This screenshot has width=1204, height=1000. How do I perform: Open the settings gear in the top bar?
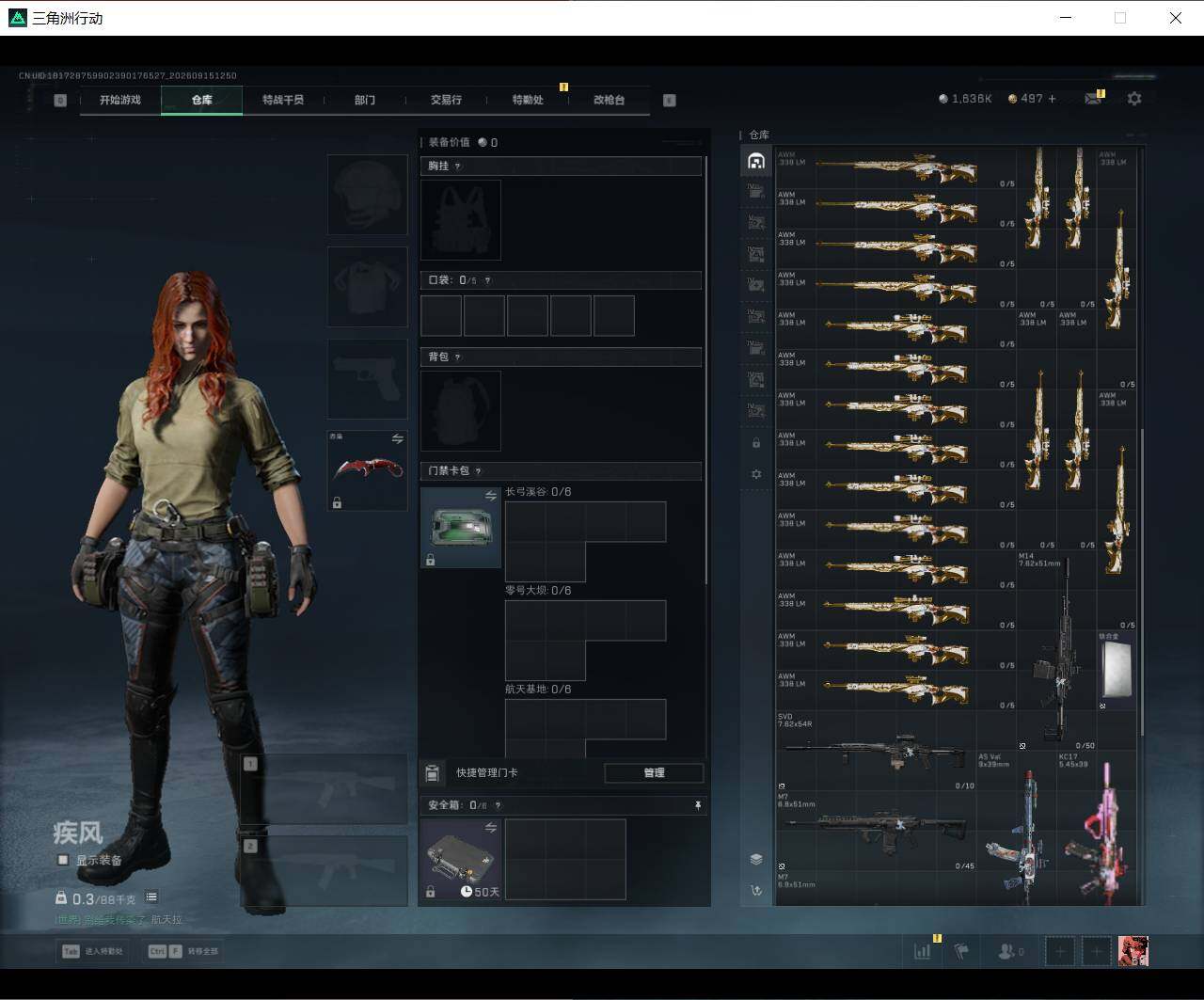[x=1134, y=99]
